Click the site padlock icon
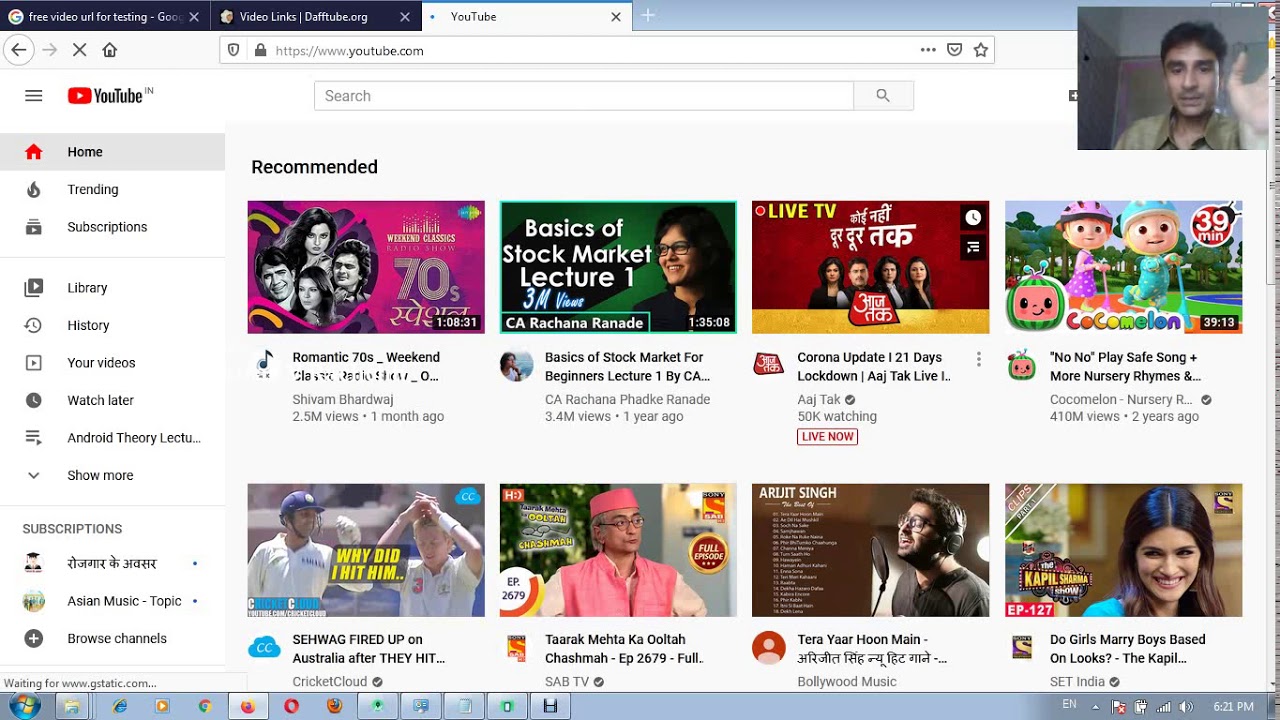 click(260, 50)
